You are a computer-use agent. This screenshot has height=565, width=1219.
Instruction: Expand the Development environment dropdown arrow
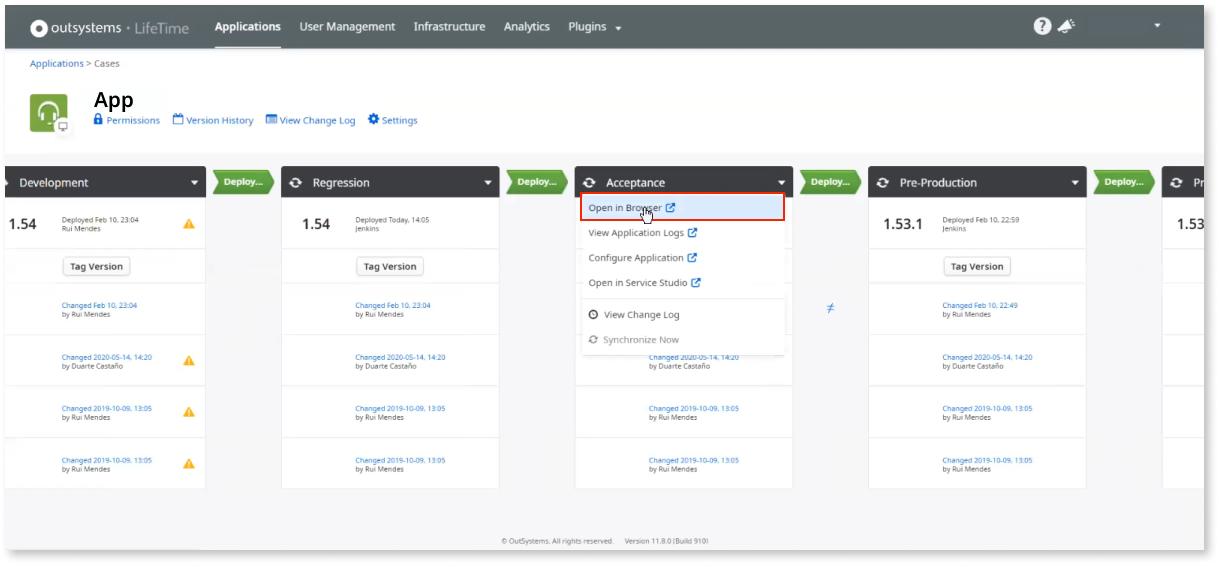tap(195, 183)
